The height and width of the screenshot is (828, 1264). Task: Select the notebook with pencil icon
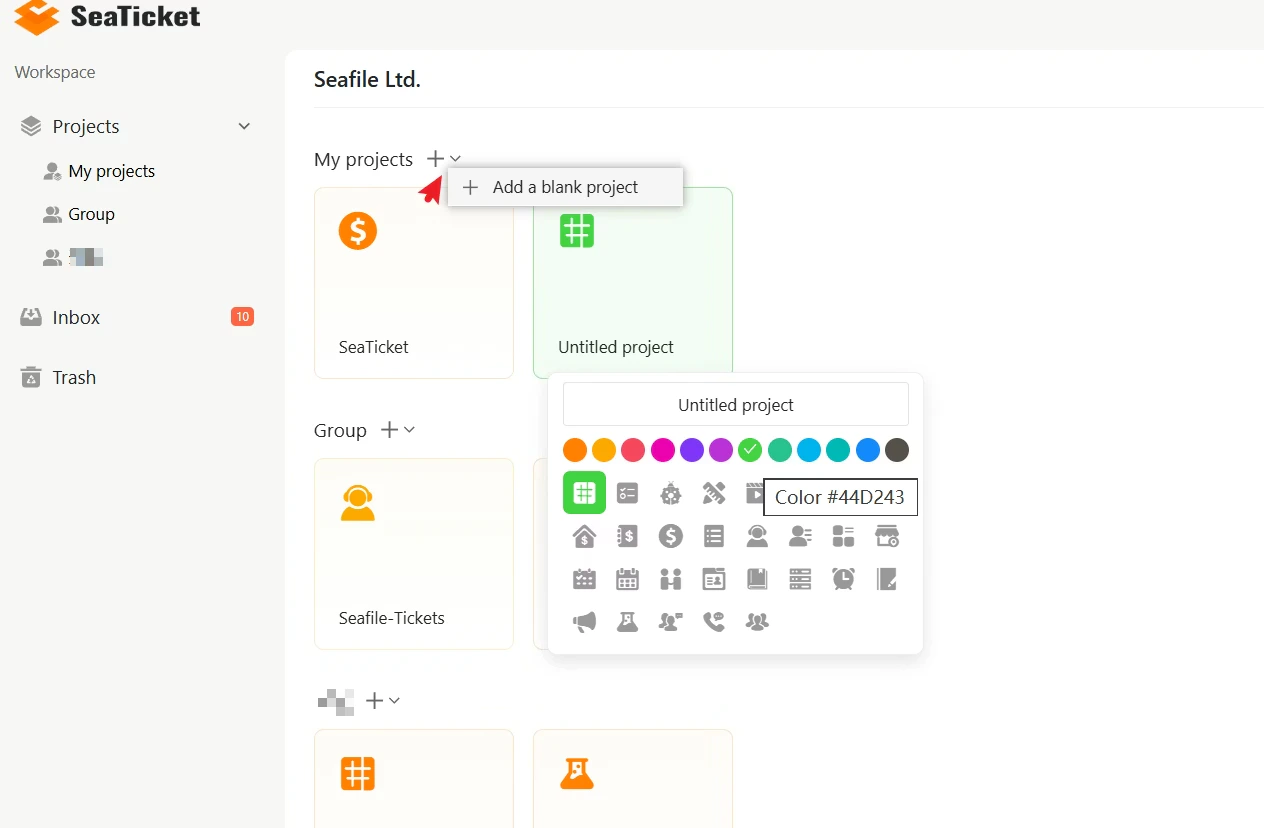887,578
